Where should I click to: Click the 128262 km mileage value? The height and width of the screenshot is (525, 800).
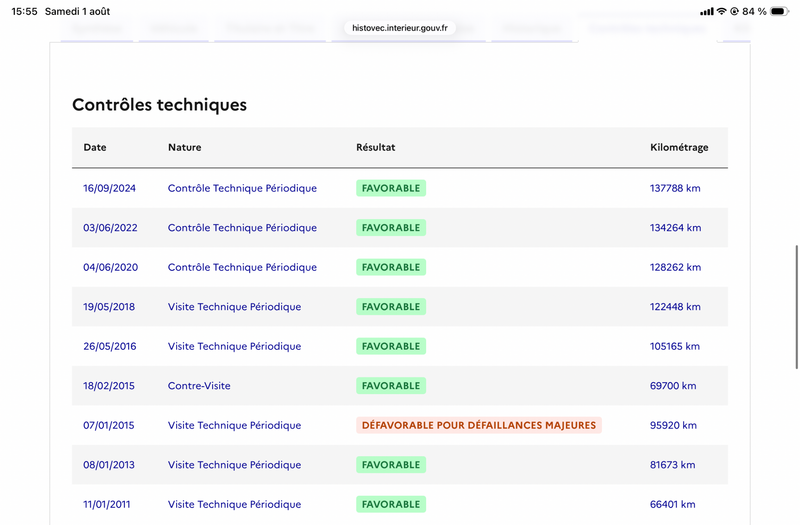pos(676,267)
